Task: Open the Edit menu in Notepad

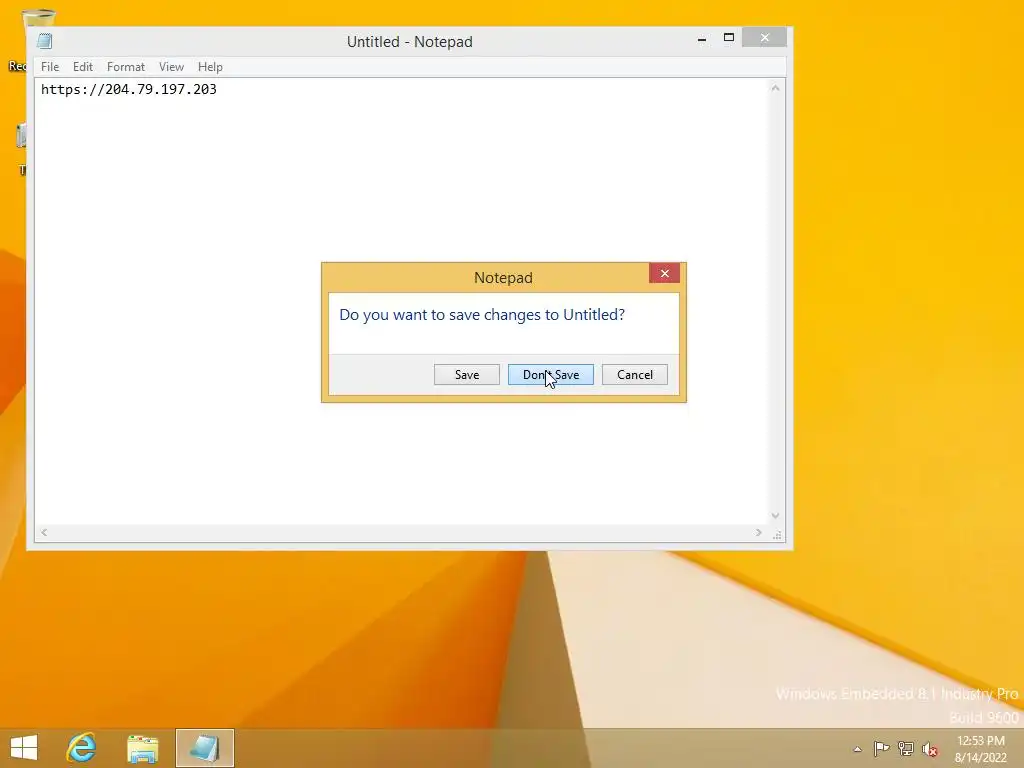Action: click(x=82, y=67)
